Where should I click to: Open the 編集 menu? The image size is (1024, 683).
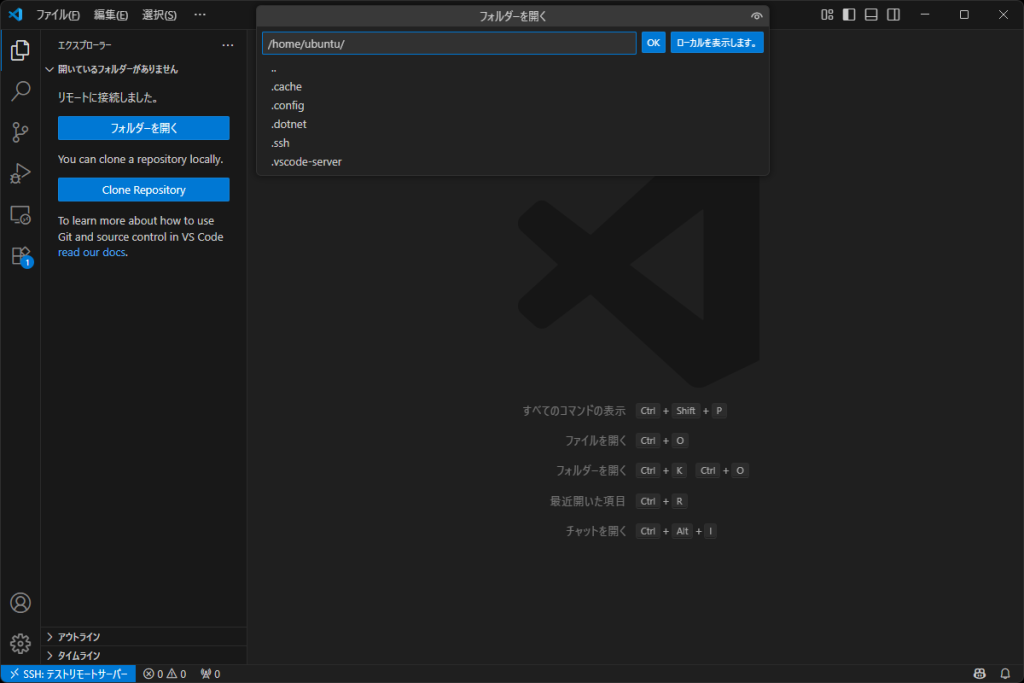pos(110,15)
